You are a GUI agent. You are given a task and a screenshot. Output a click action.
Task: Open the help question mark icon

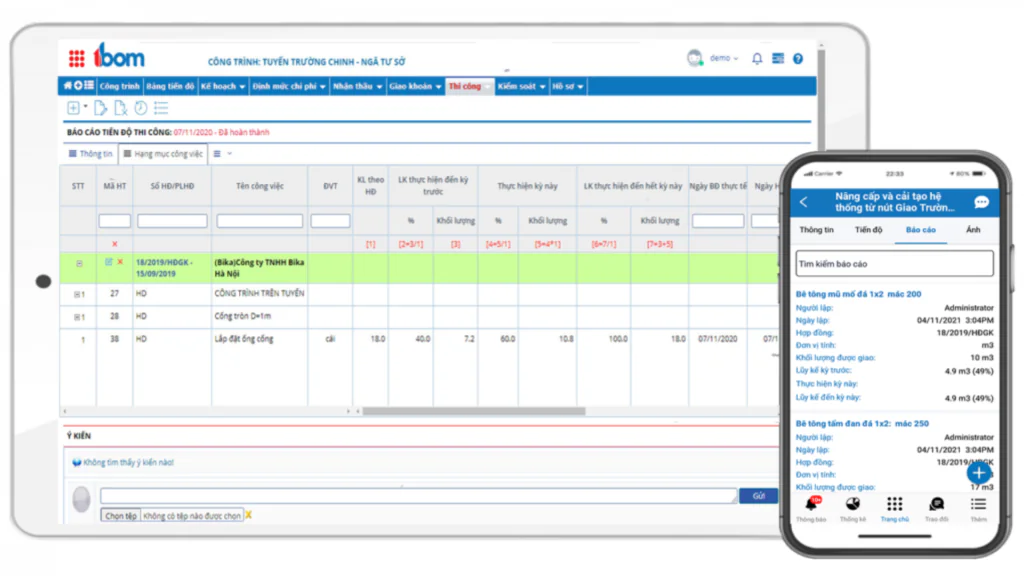(x=798, y=59)
